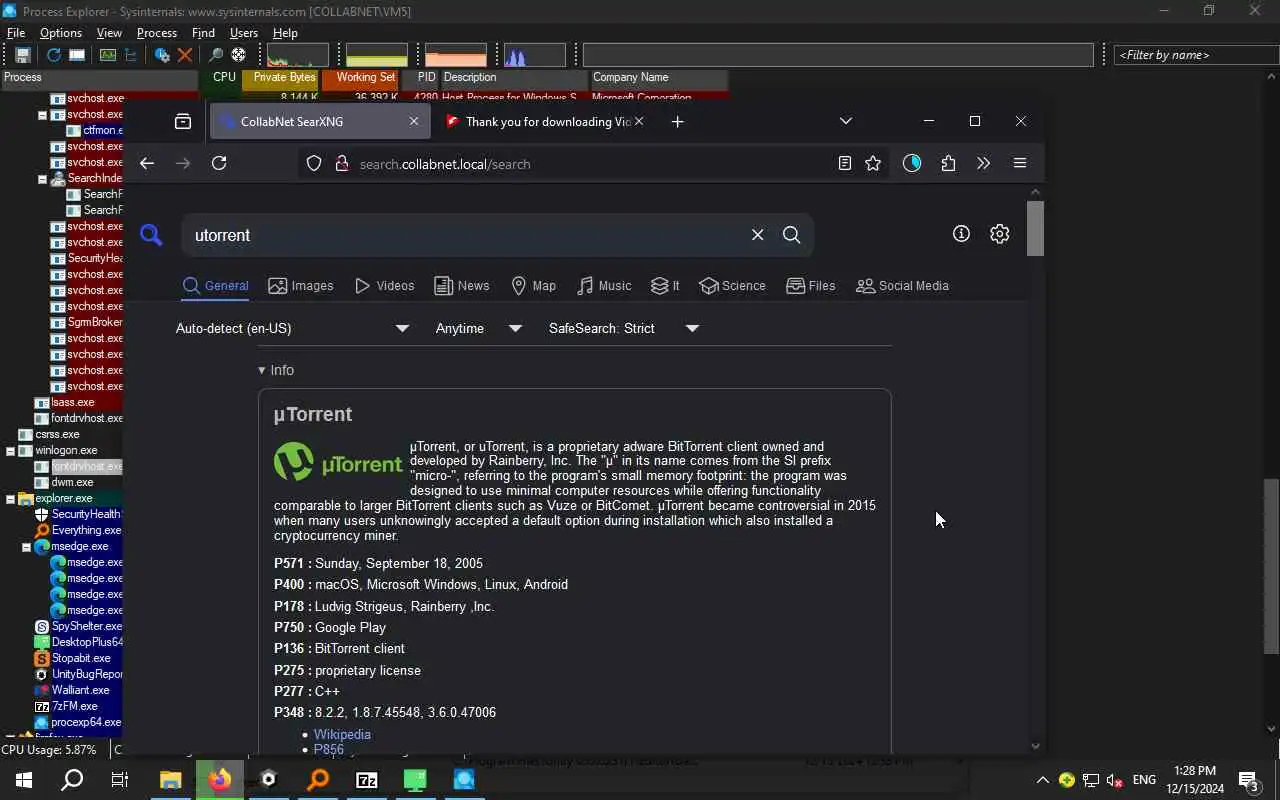Click the Properties gear icon in Process Explorer toolbar
This screenshot has width=1280, height=800.
click(x=161, y=55)
